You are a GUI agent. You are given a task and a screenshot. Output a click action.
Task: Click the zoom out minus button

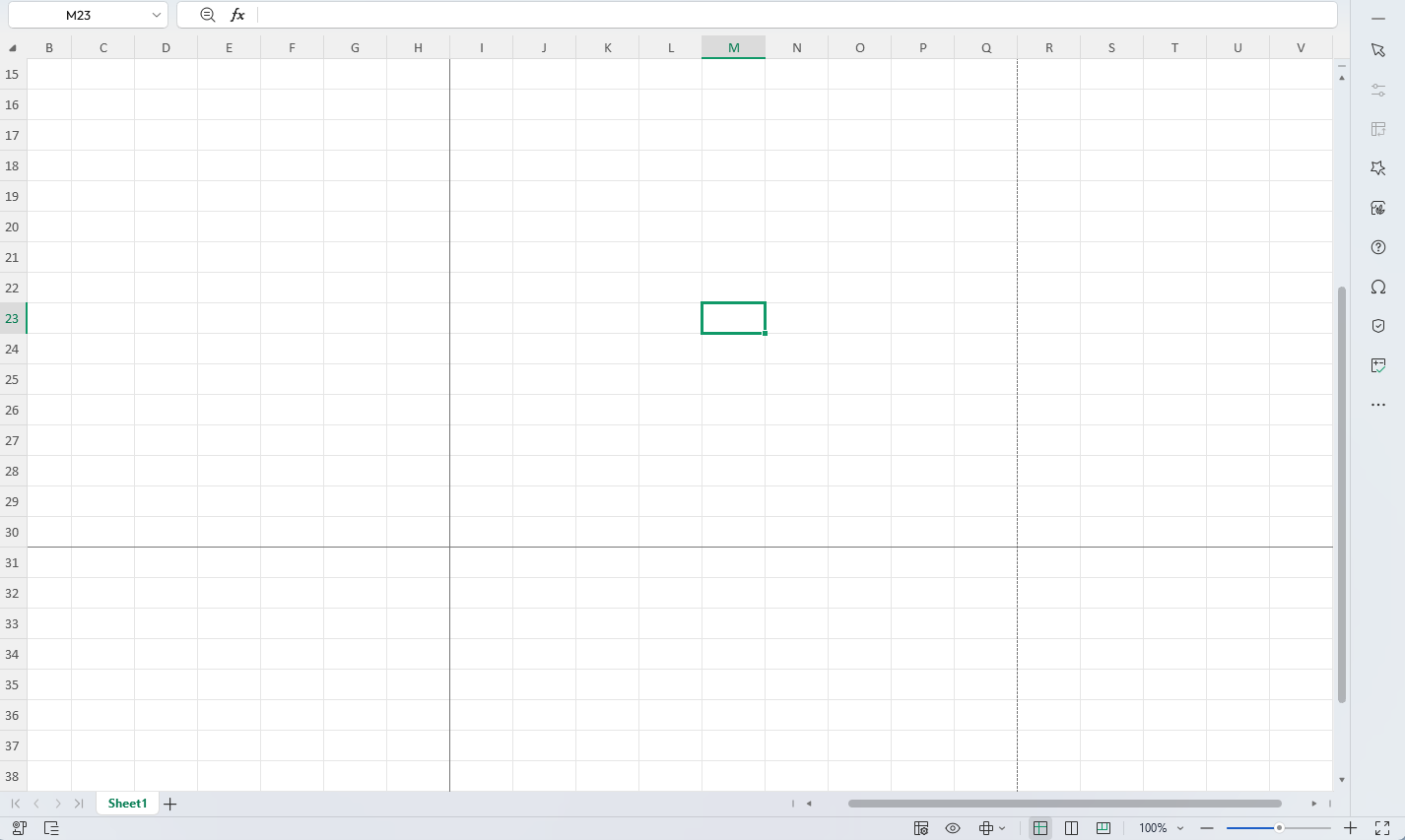click(x=1207, y=828)
